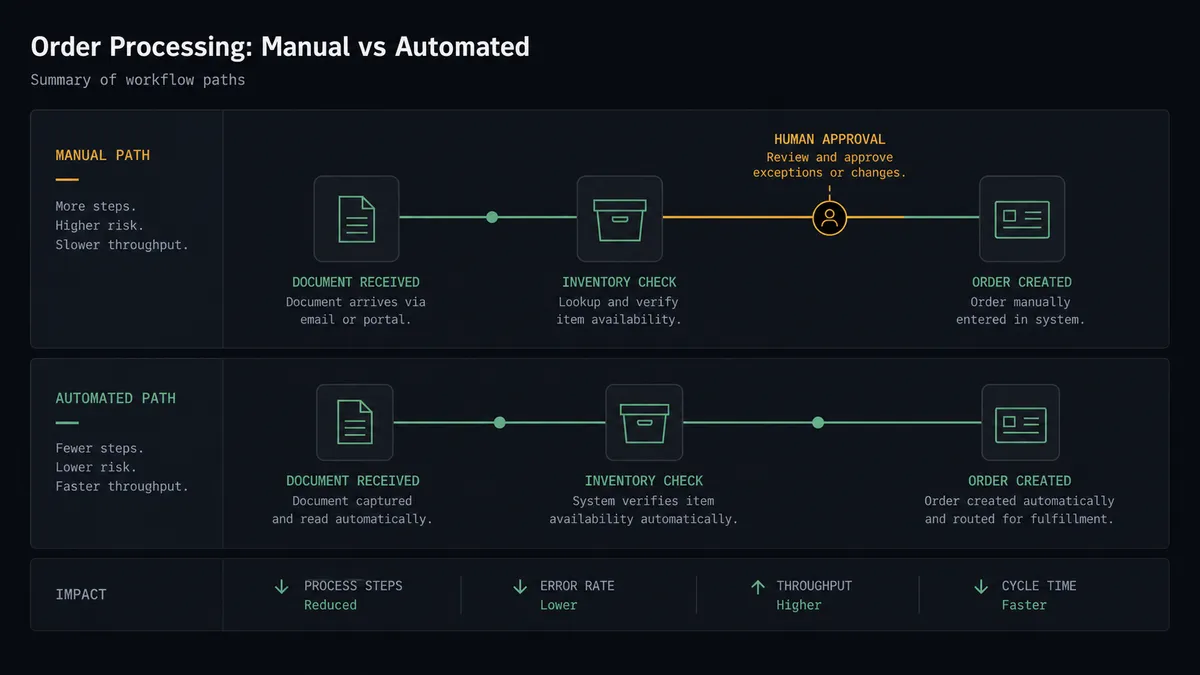
Task: Click the Manual Path document received icon
Action: (x=356, y=218)
